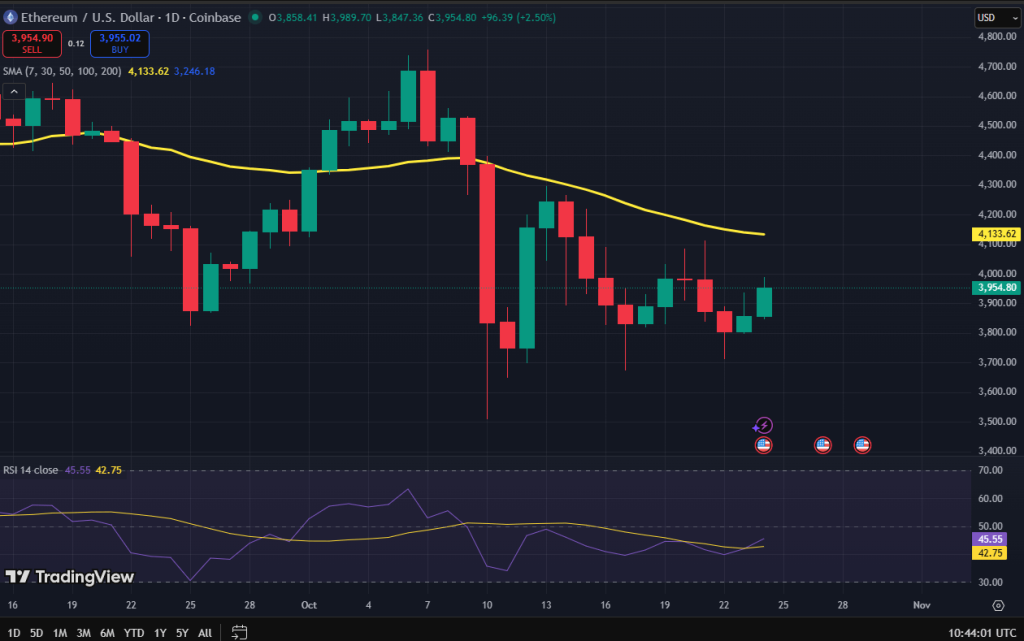Click the purple lightning AI icon
Image resolution: width=1024 pixels, height=641 pixels.
click(x=763, y=425)
